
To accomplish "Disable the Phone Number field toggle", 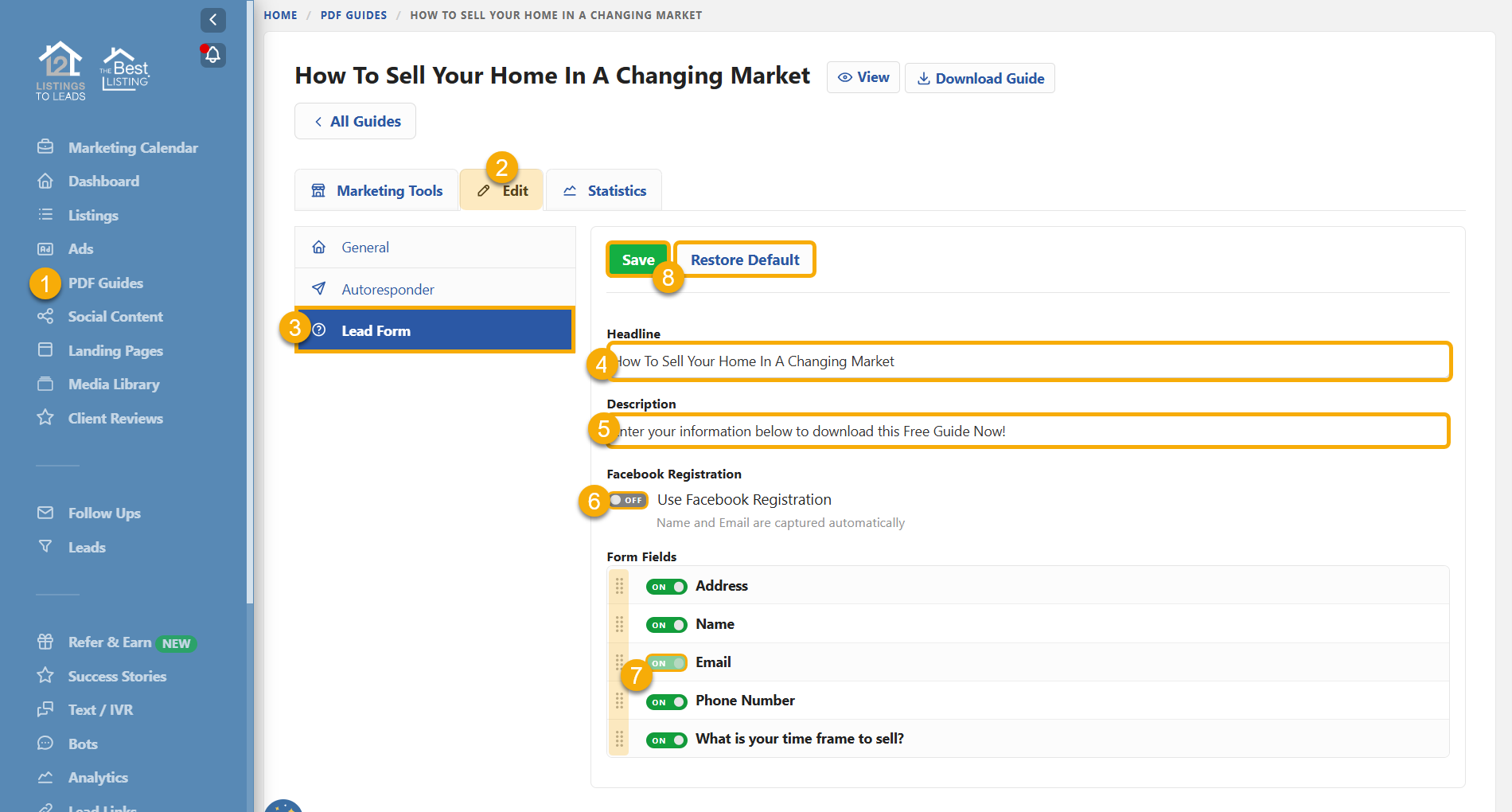I will point(666,702).
